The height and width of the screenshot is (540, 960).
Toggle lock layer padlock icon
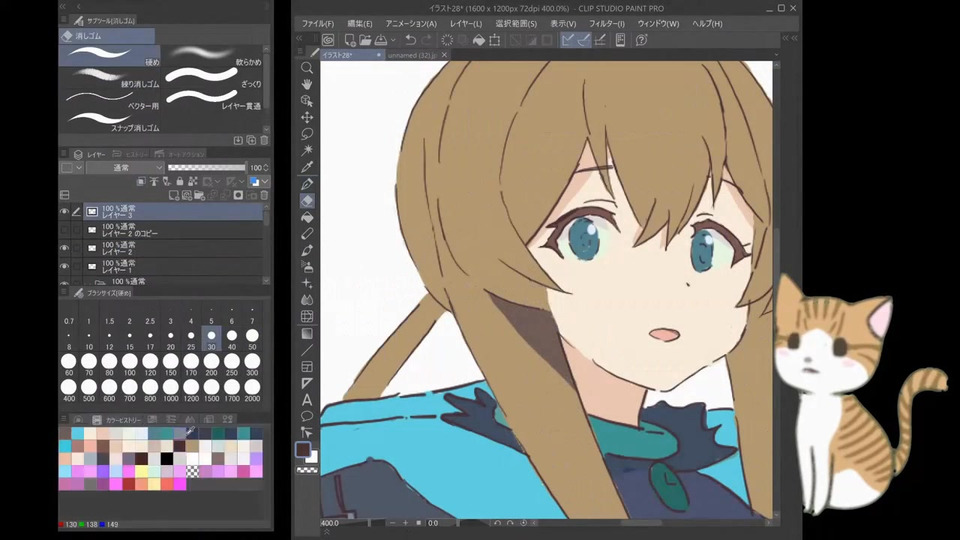pos(179,181)
